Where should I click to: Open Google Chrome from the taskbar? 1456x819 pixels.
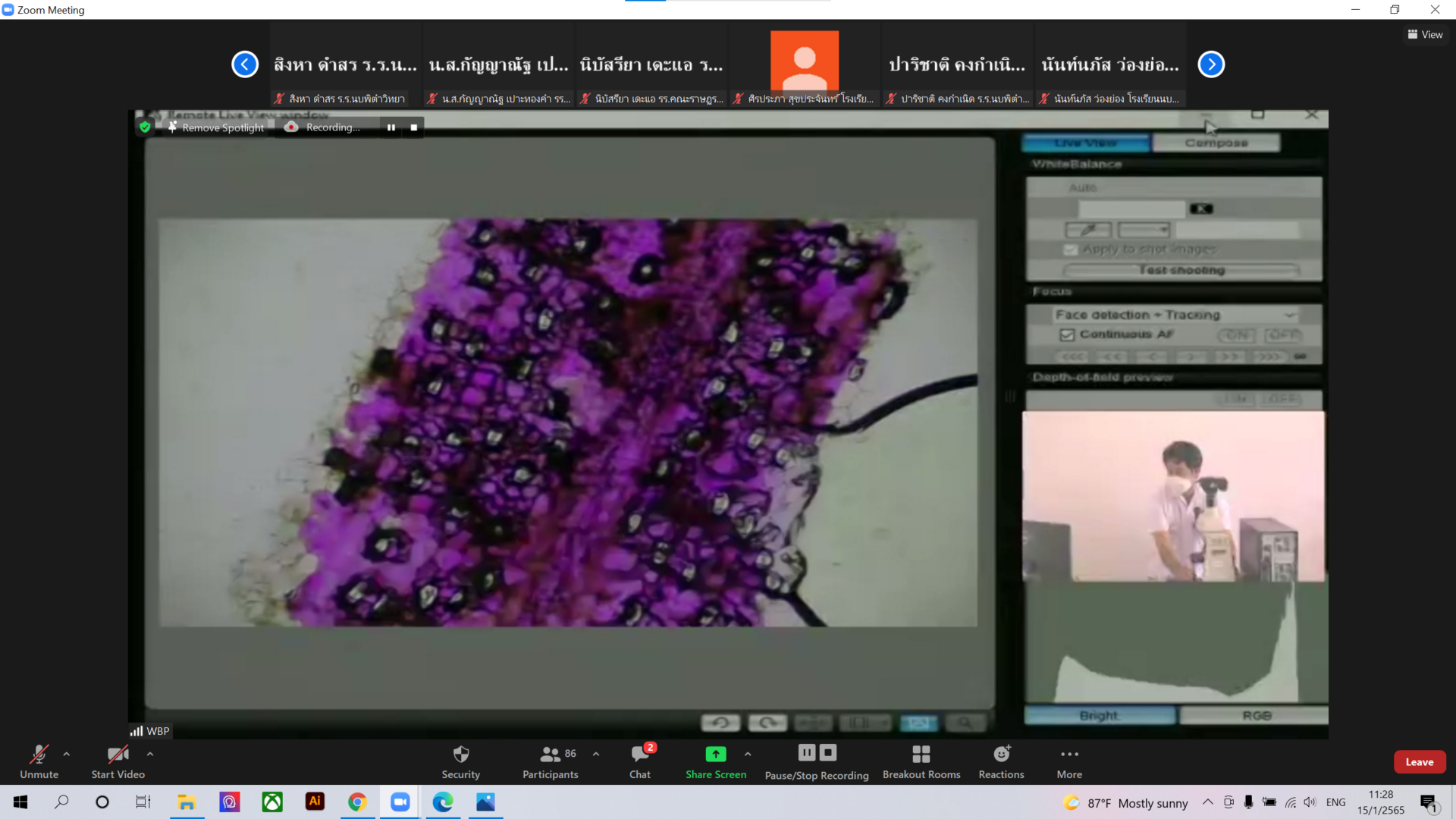tap(357, 802)
